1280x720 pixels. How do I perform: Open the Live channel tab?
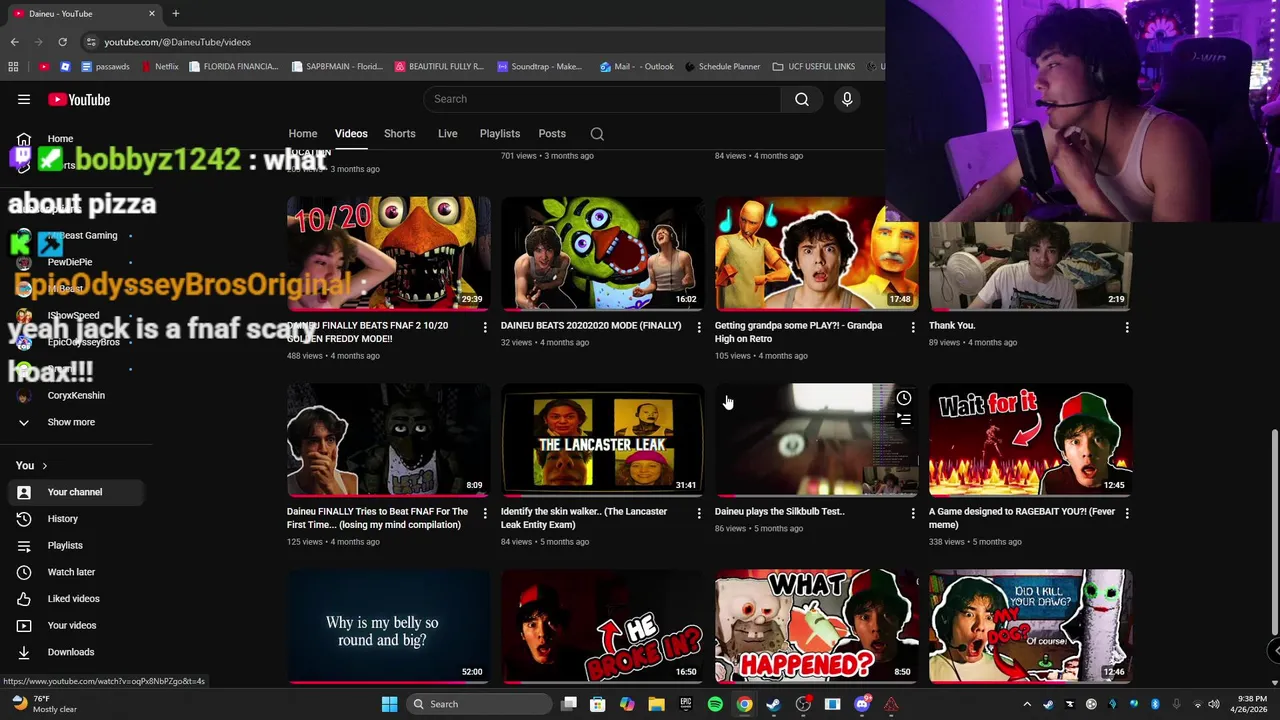pos(448,134)
